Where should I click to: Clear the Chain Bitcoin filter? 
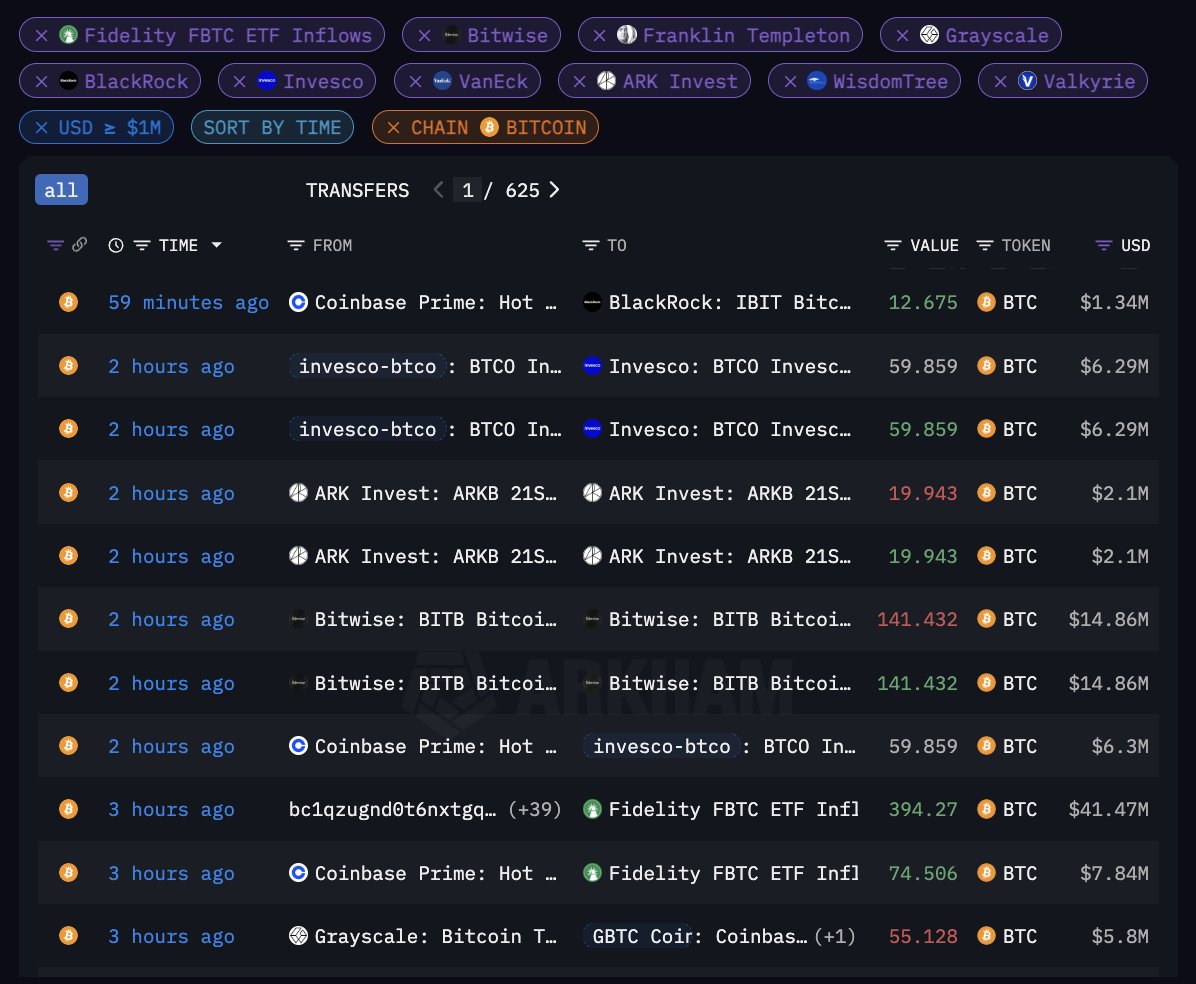click(394, 127)
